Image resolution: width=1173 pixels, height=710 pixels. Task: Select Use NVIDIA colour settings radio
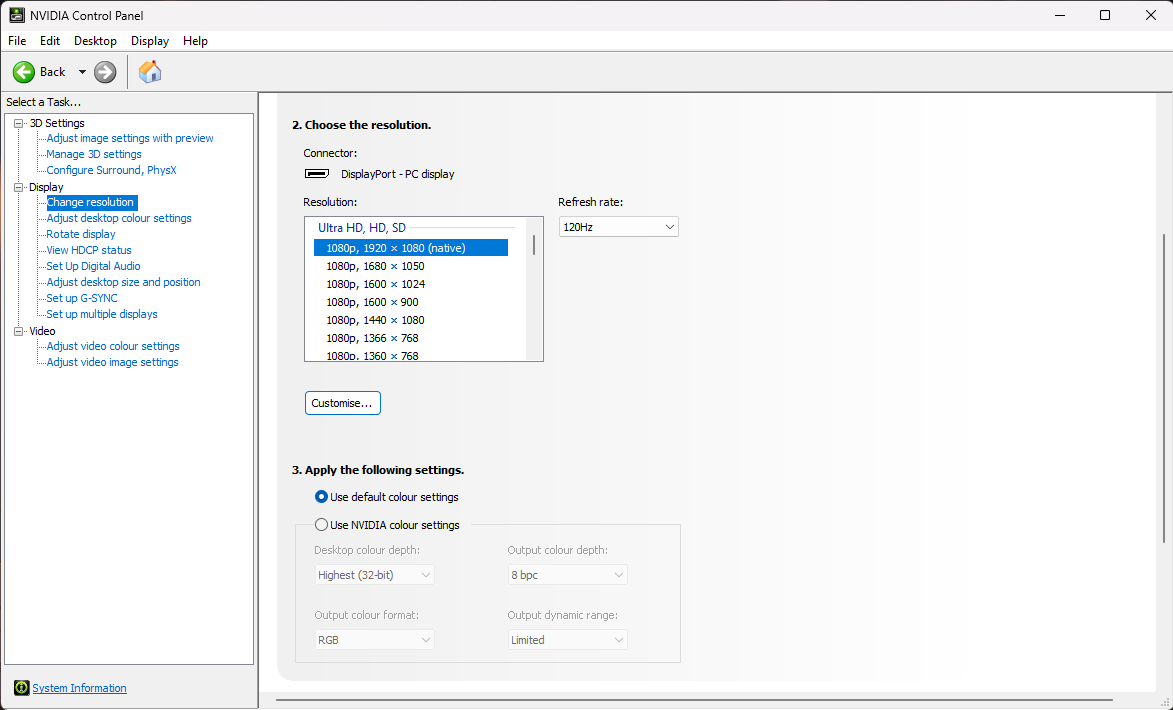point(321,524)
